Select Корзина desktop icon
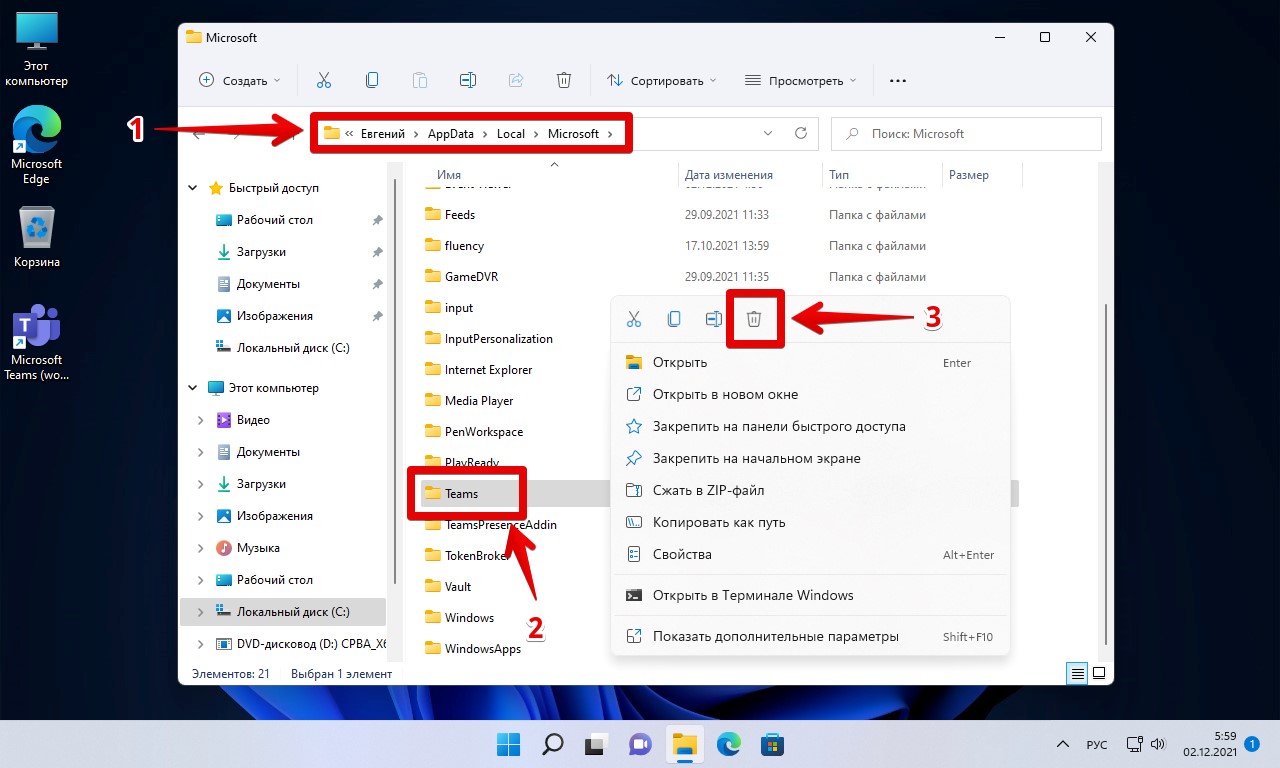The image size is (1280, 768). click(x=37, y=237)
